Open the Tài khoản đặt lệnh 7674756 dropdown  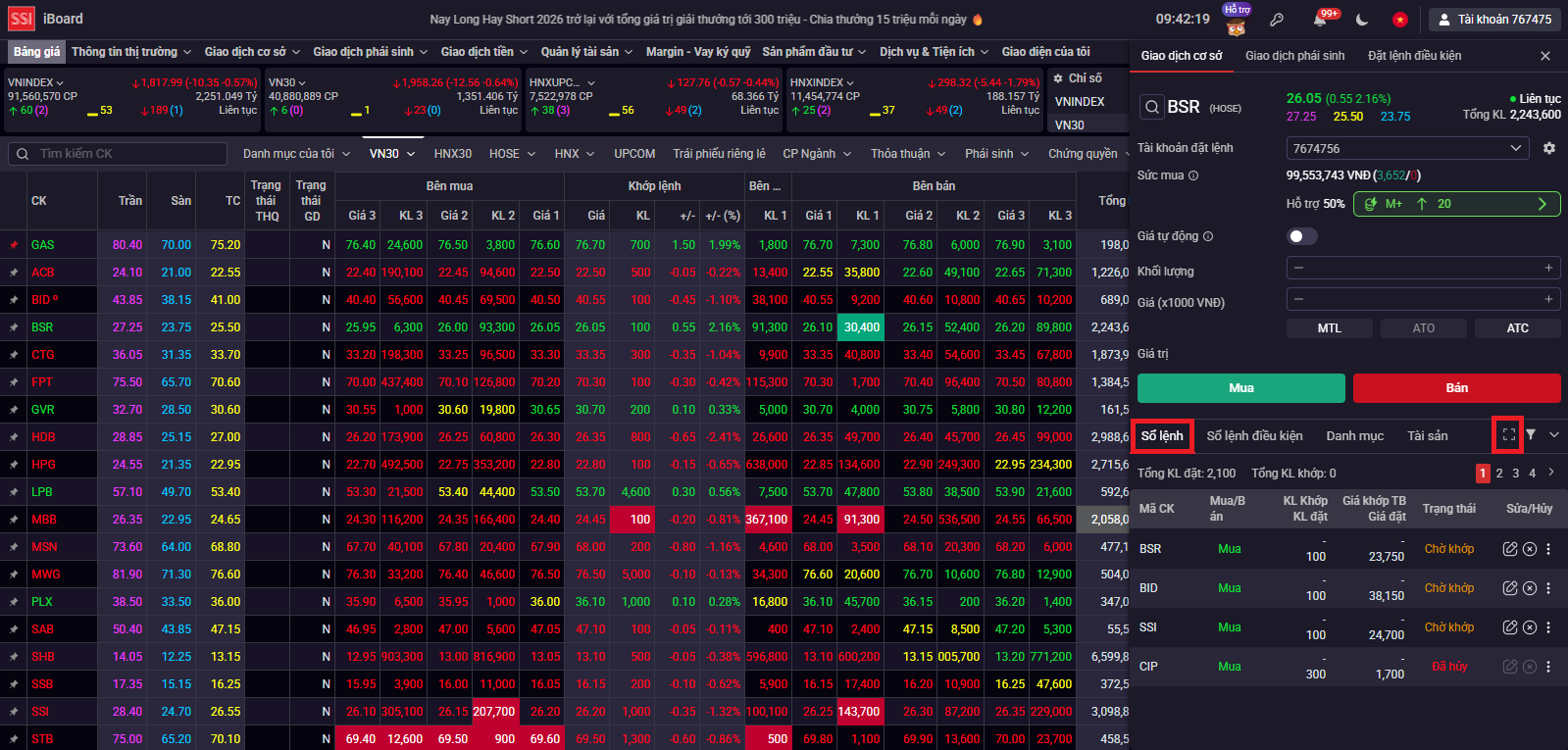click(1407, 148)
